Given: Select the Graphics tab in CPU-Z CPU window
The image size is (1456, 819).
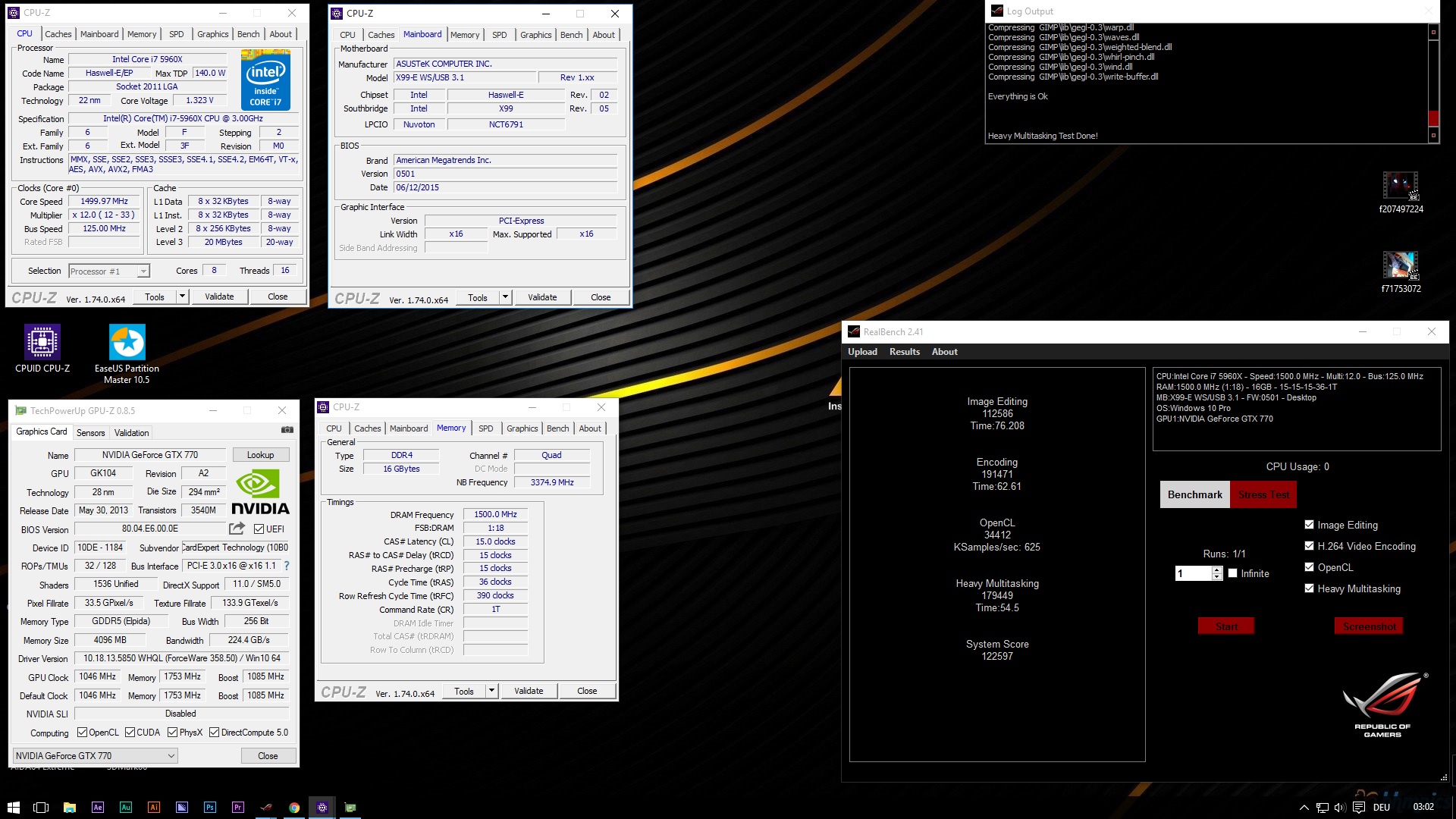Looking at the screenshot, I should [212, 34].
